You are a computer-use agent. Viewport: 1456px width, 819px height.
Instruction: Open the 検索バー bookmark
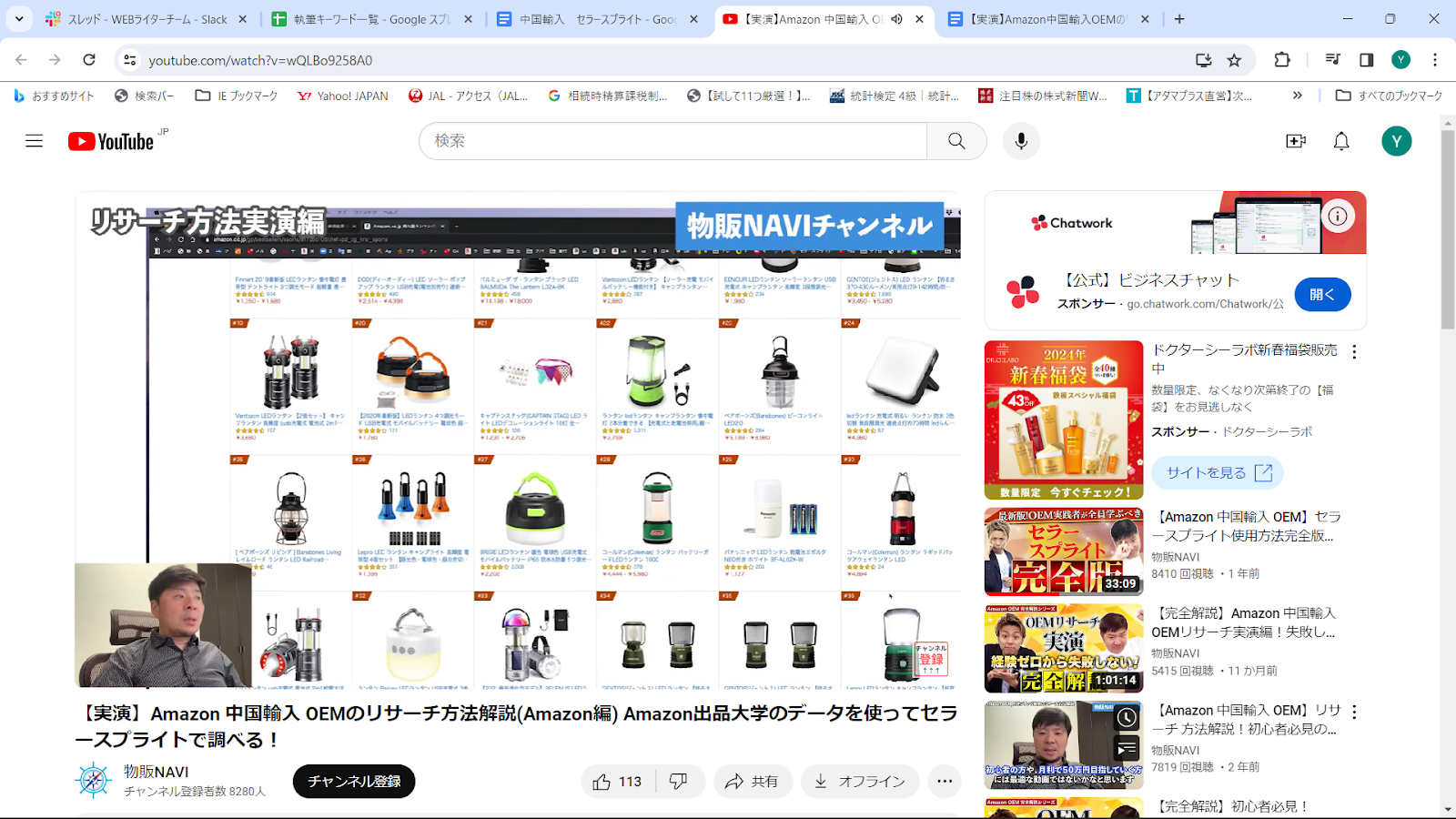point(145,96)
